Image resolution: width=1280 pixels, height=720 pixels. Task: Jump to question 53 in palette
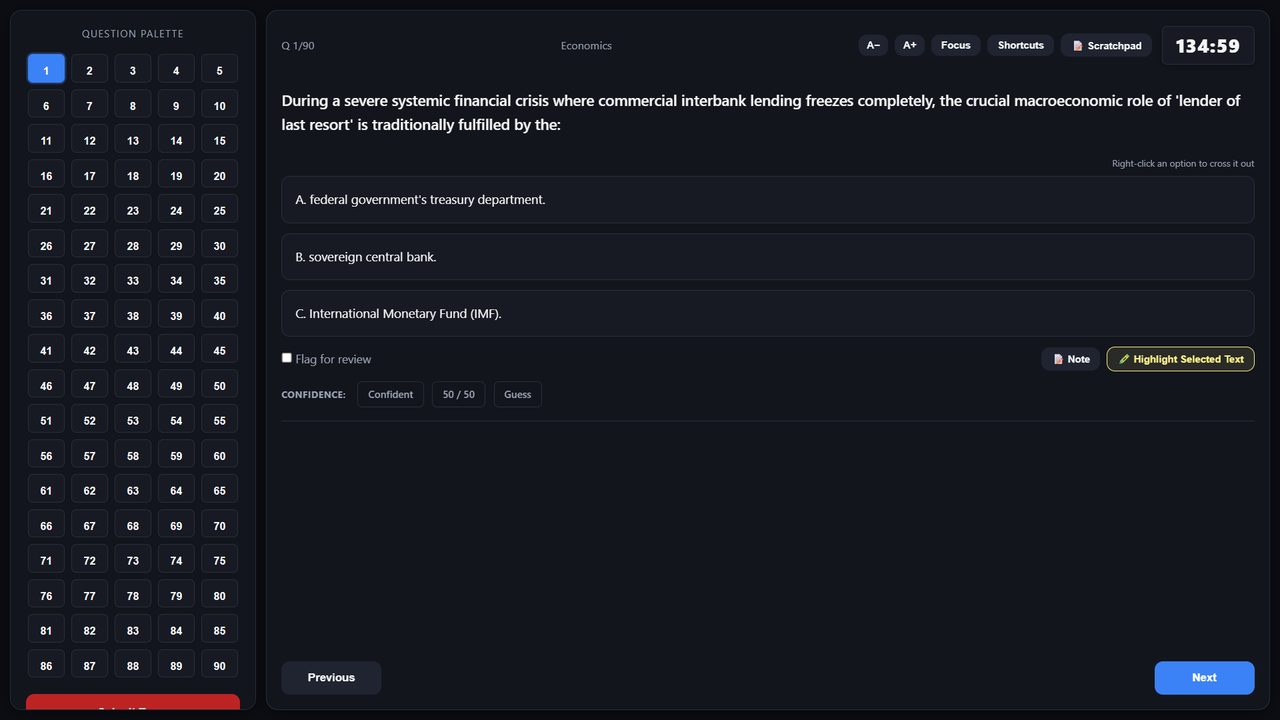[133, 419]
